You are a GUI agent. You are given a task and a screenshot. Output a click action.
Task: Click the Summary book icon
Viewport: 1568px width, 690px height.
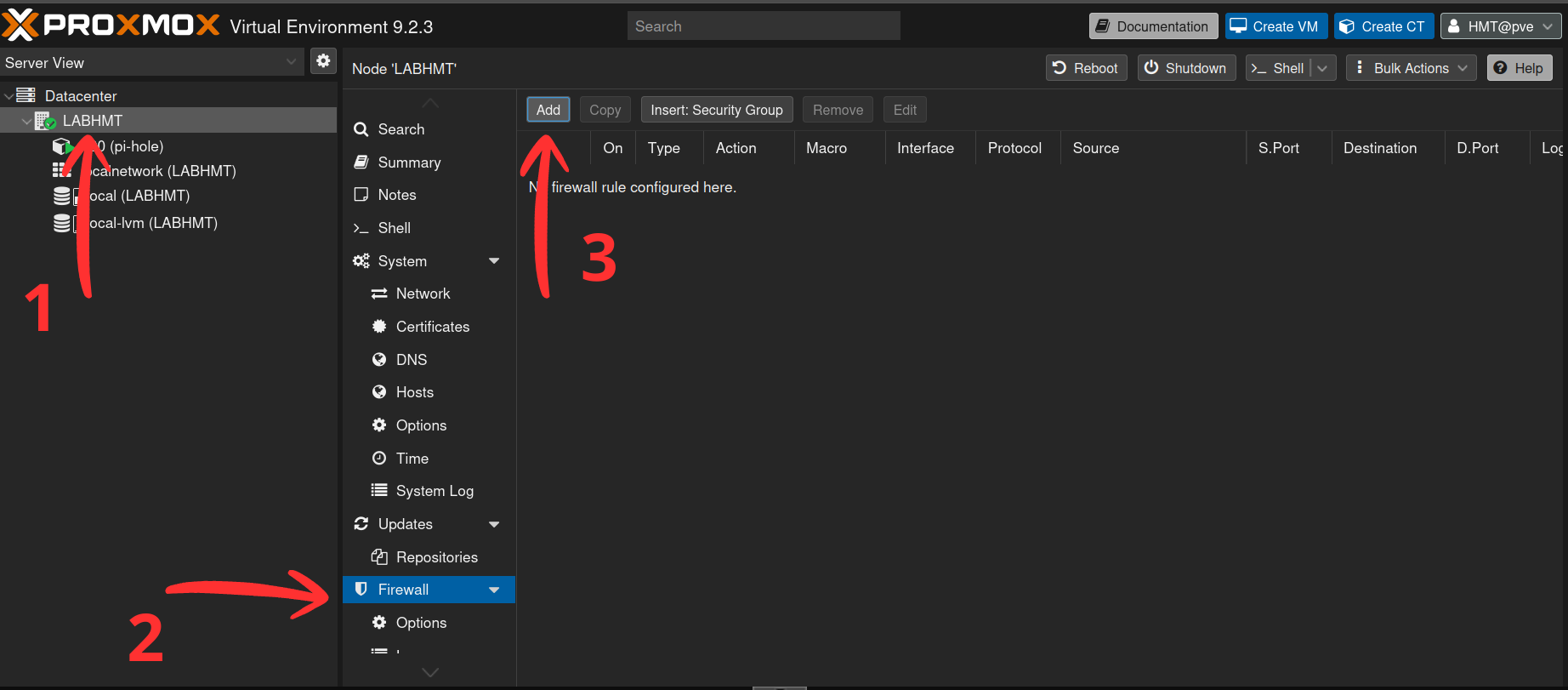click(361, 162)
